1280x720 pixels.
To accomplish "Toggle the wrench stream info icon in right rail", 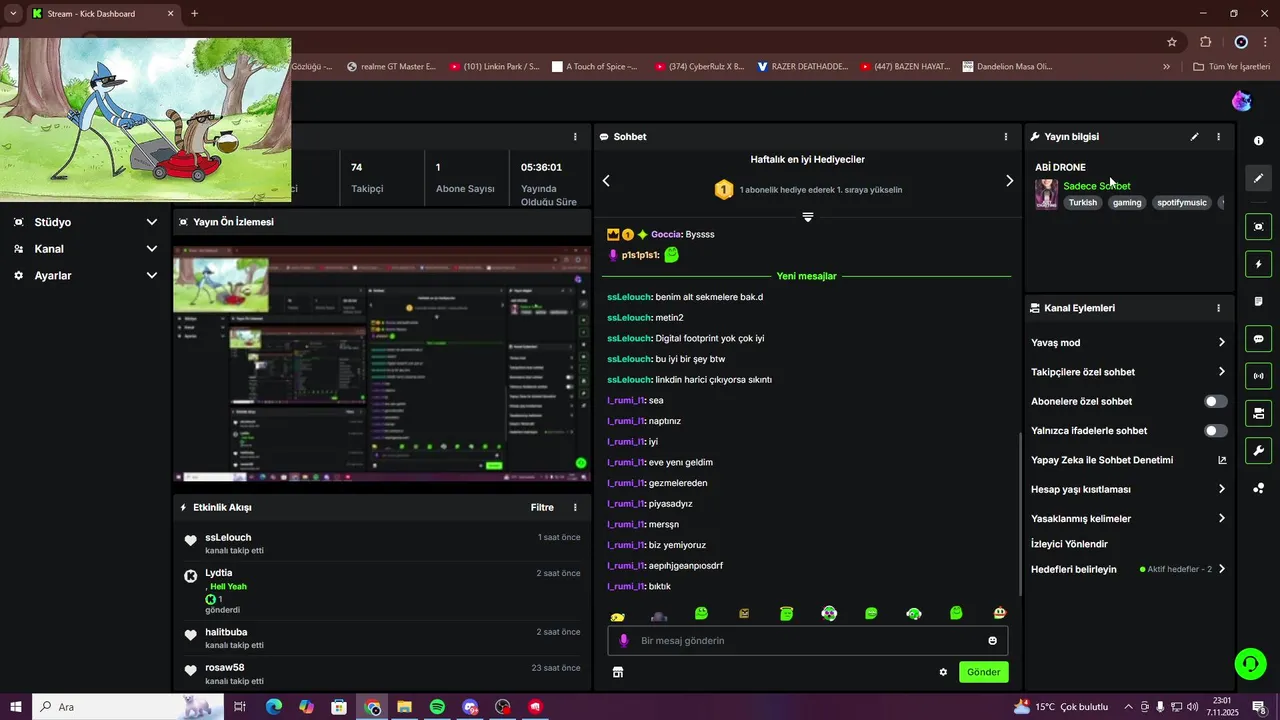I will pyautogui.click(x=1258, y=450).
